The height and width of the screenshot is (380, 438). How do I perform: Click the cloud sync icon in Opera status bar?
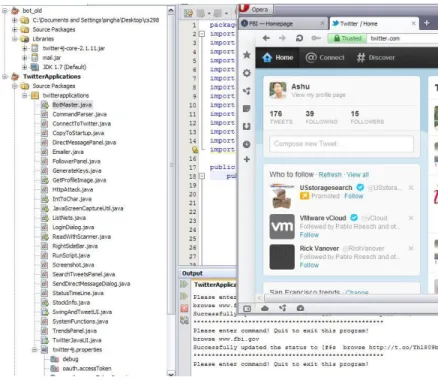point(265,308)
